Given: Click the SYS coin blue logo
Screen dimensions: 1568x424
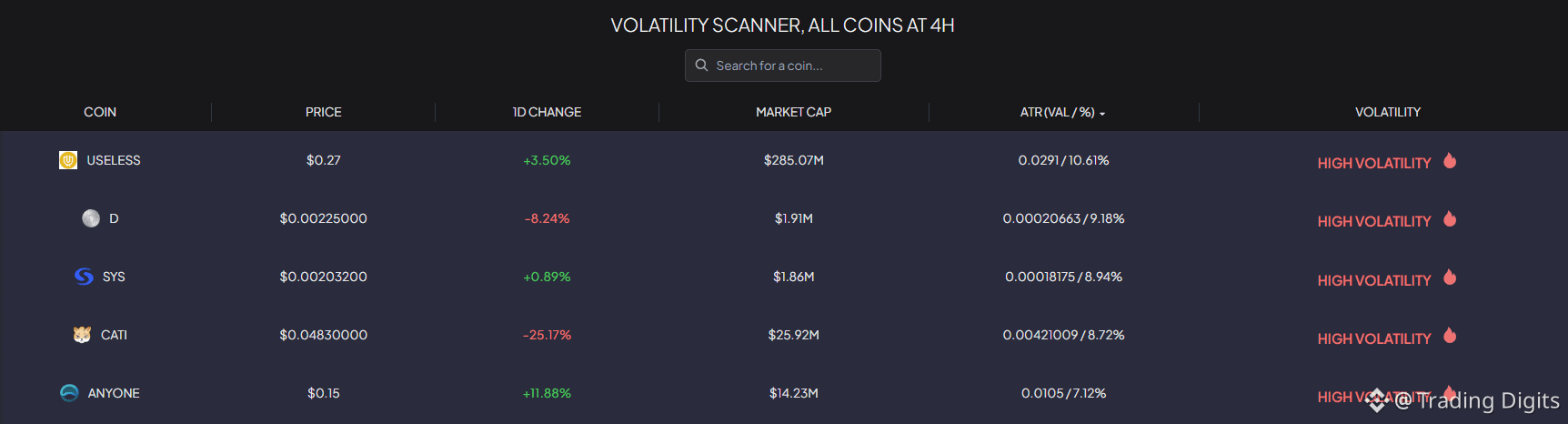Looking at the screenshot, I should [x=84, y=277].
